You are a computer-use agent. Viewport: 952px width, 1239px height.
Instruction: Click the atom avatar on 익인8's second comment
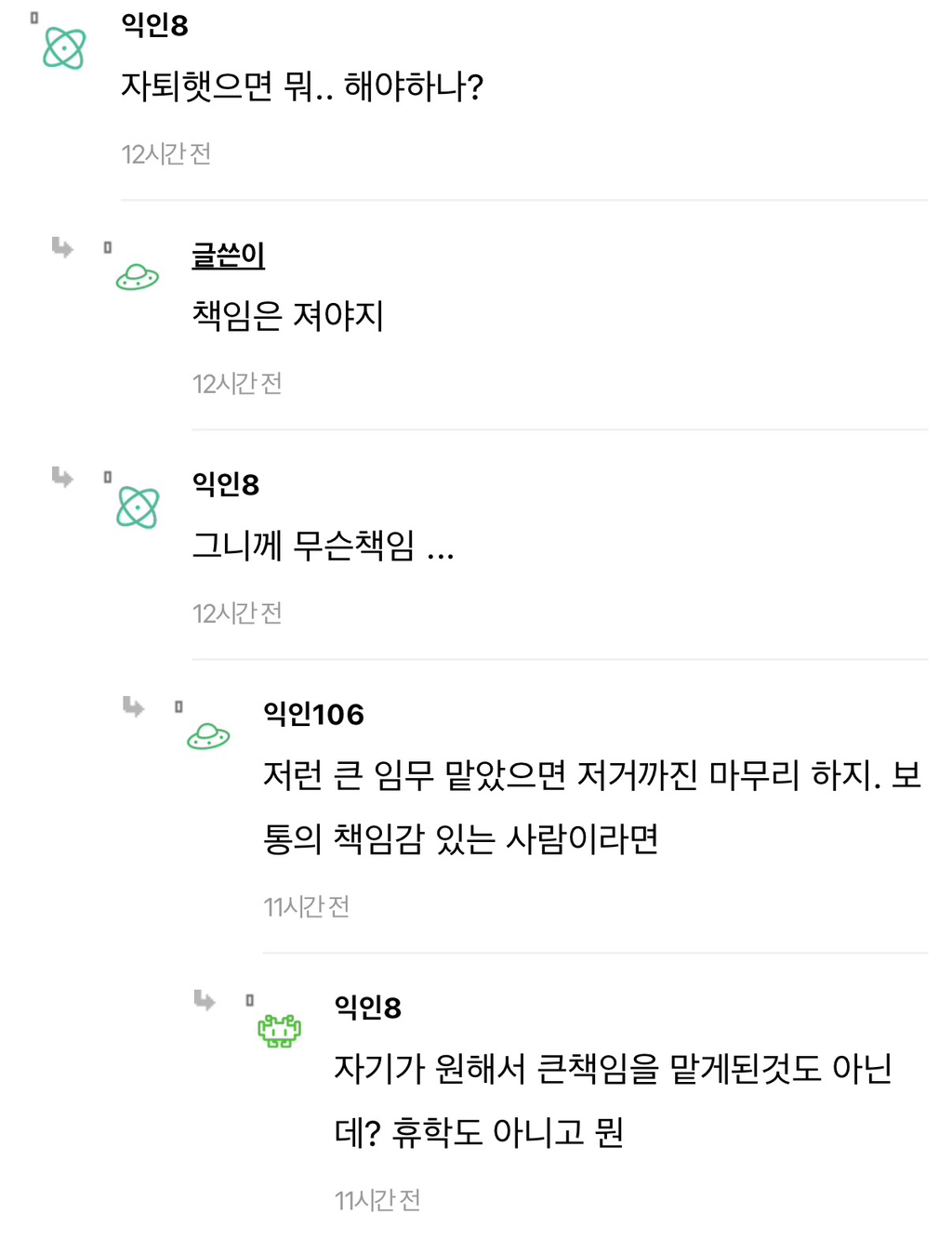pyautogui.click(x=138, y=507)
